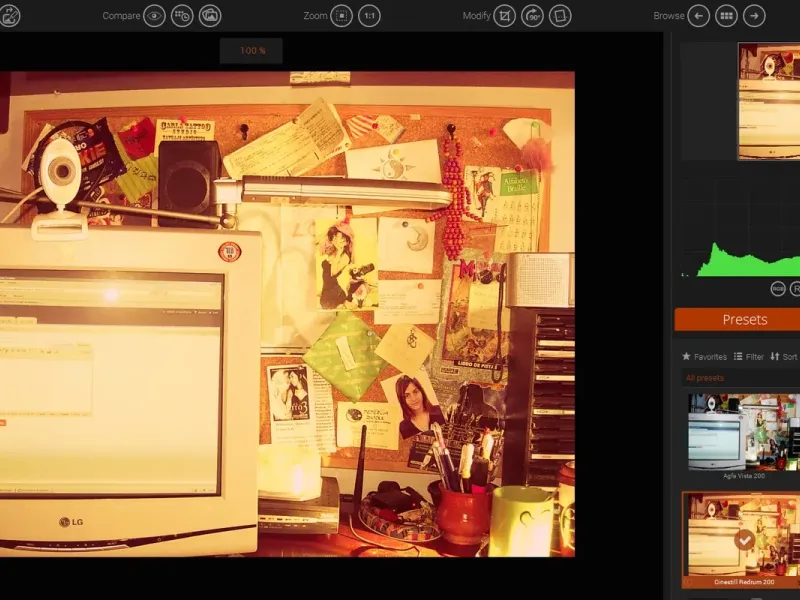Click the Zoom fit-to-screen icon

tap(341, 16)
